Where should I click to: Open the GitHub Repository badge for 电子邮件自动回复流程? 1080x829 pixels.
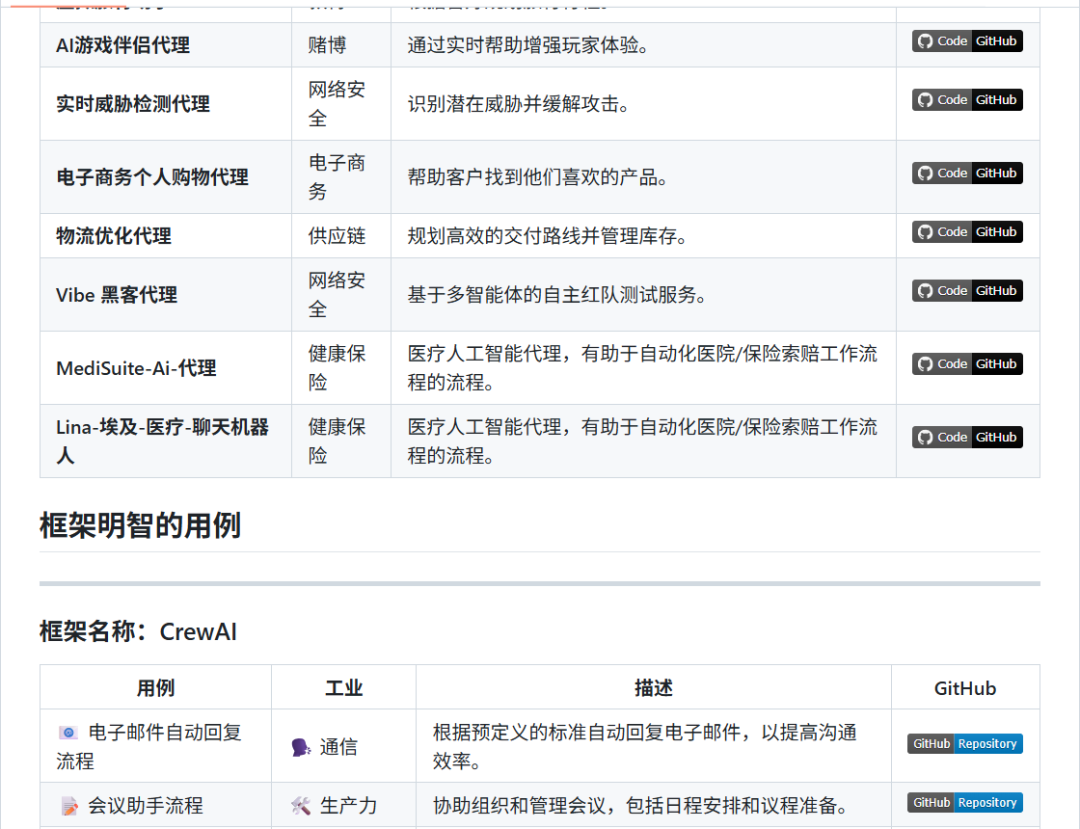(x=964, y=744)
